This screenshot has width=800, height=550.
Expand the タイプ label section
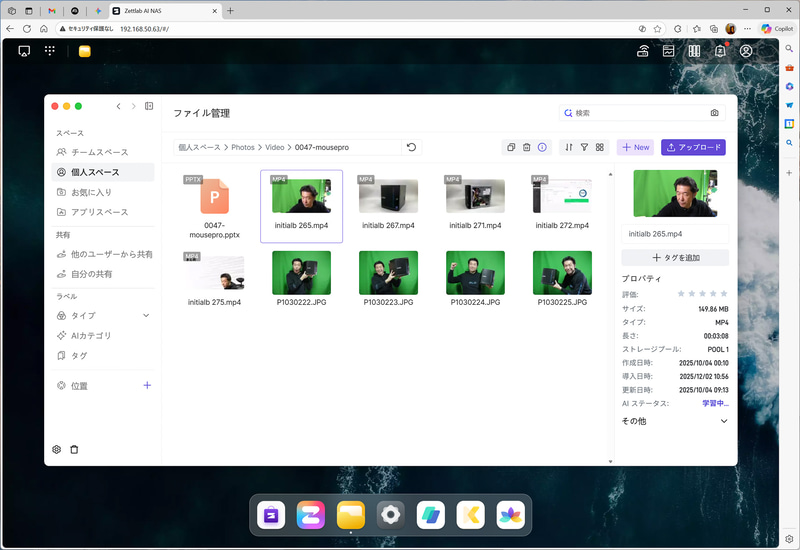146,315
